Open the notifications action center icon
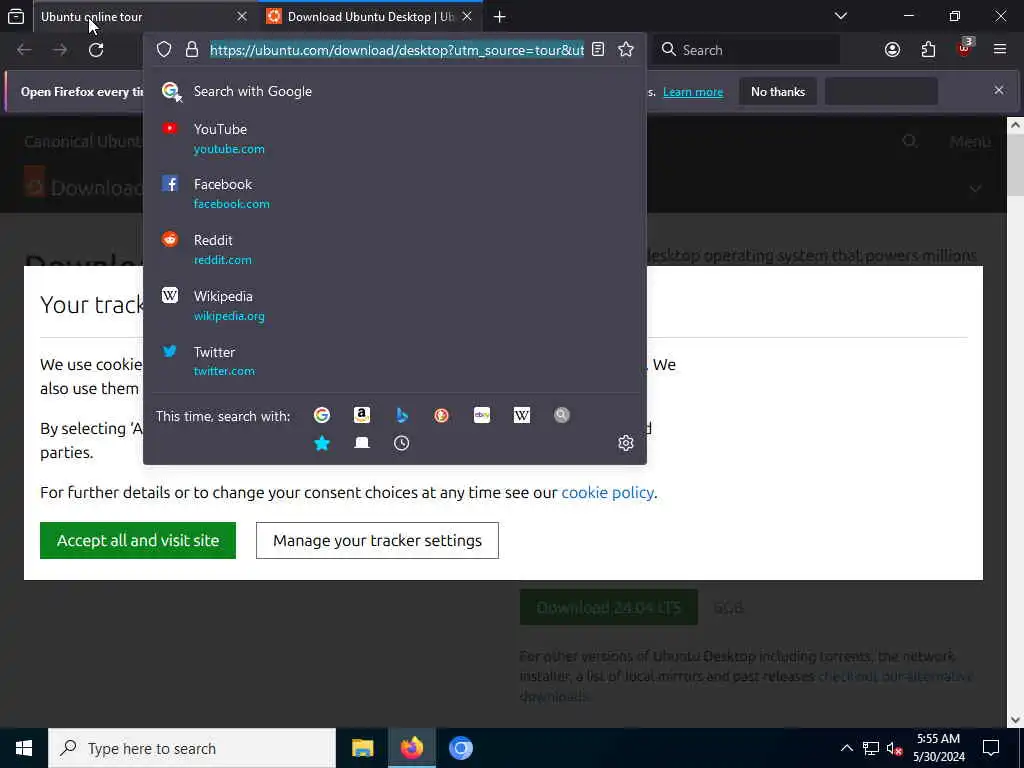The width and height of the screenshot is (1024, 768). tap(991, 748)
